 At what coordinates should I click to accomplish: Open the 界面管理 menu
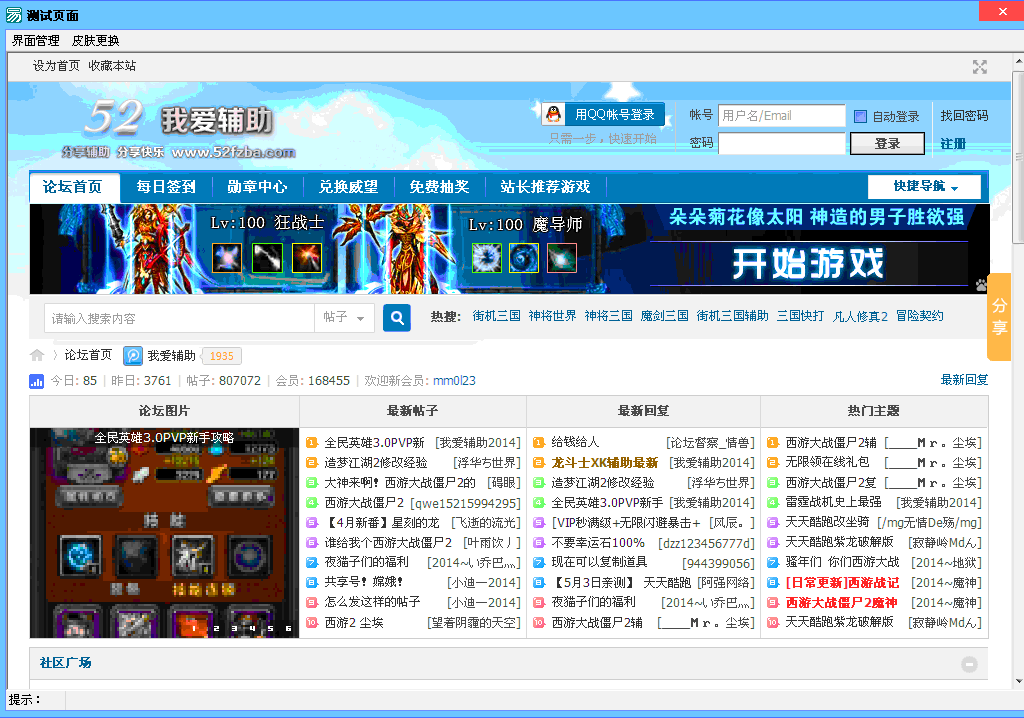click(x=36, y=41)
